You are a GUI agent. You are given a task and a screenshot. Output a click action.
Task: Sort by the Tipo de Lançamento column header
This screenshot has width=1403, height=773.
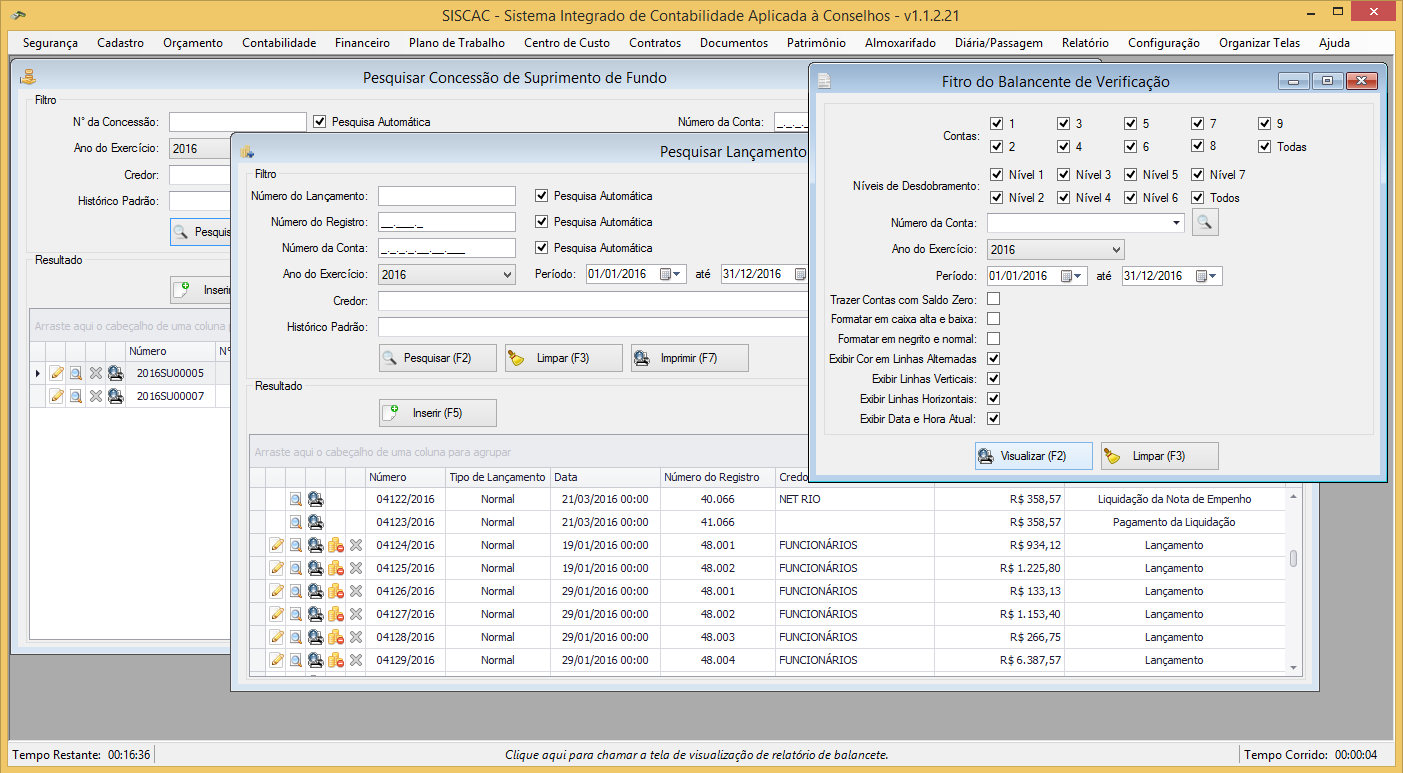coord(497,477)
